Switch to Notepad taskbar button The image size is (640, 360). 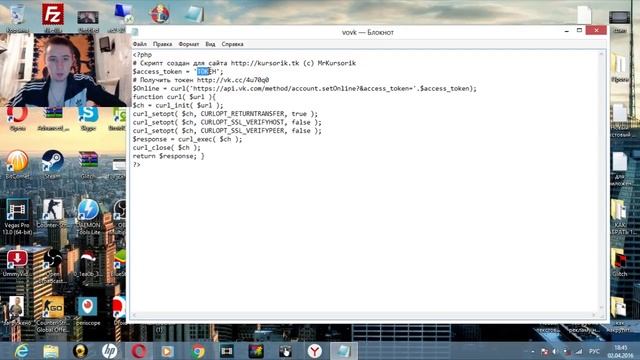(x=343, y=351)
